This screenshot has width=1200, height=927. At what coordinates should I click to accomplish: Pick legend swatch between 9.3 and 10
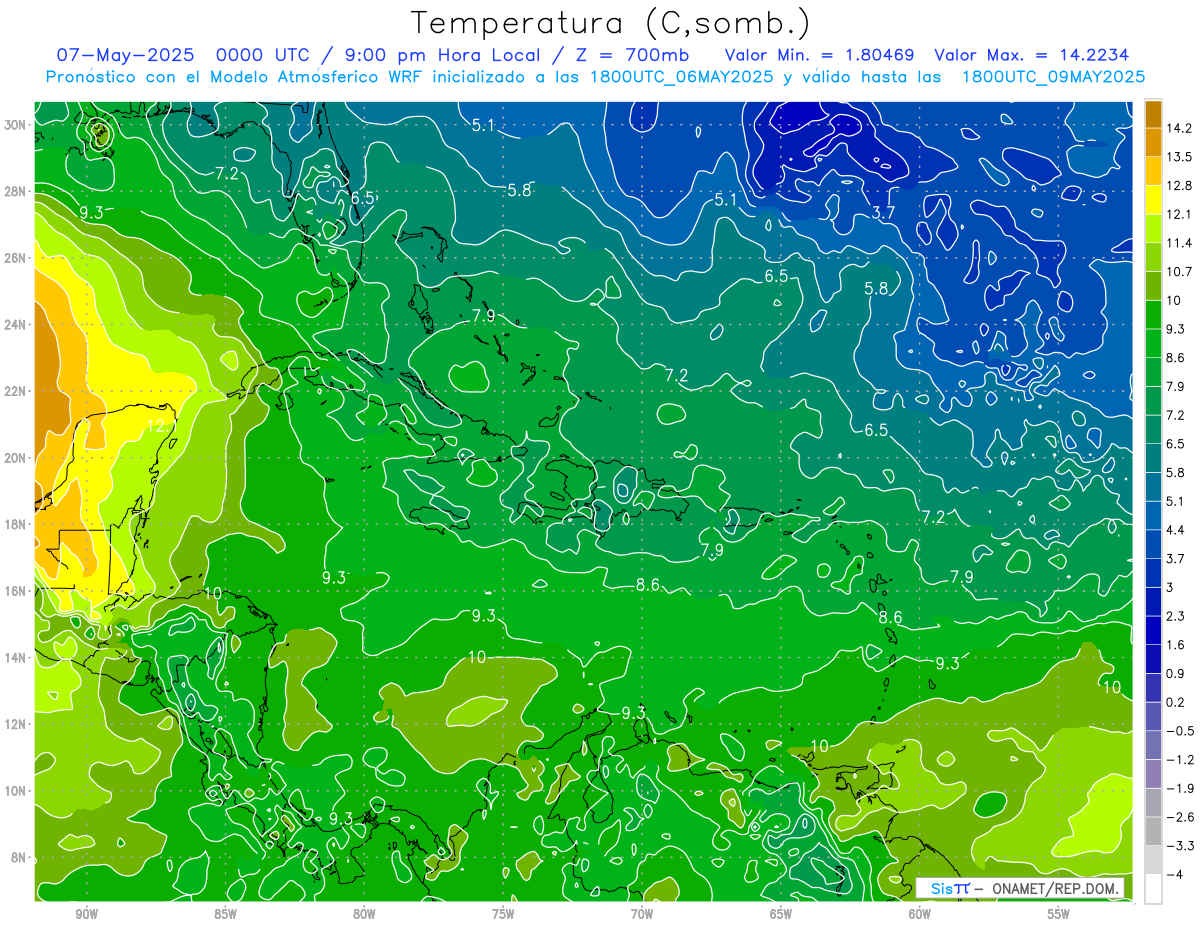1153,314
